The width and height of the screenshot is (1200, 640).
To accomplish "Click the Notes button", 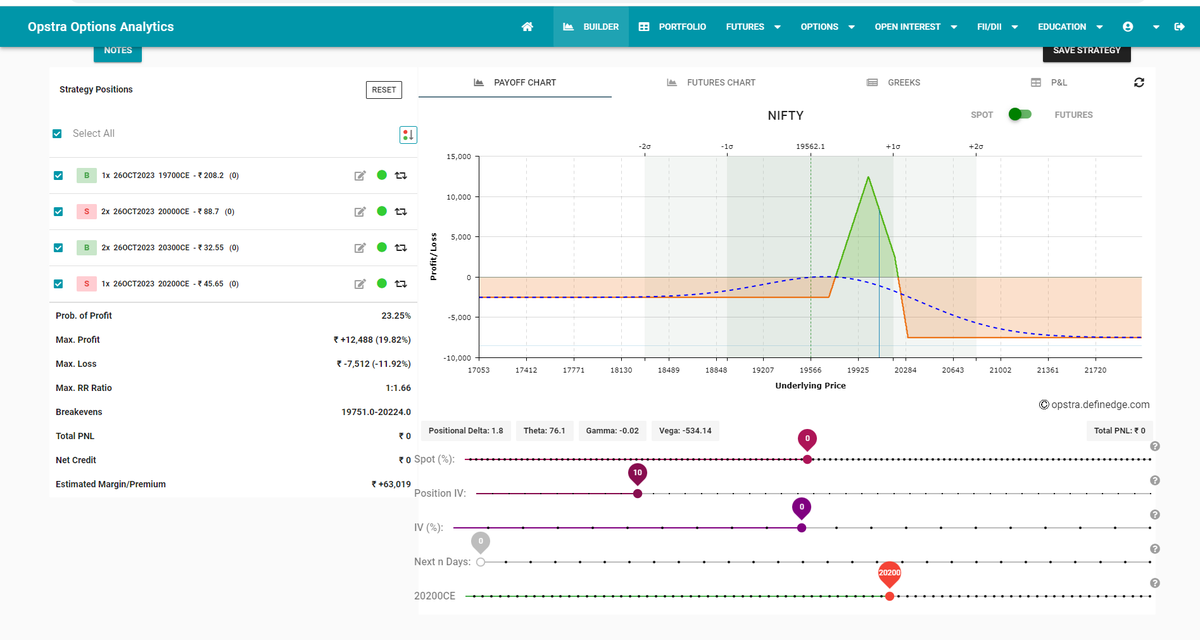I will [118, 51].
